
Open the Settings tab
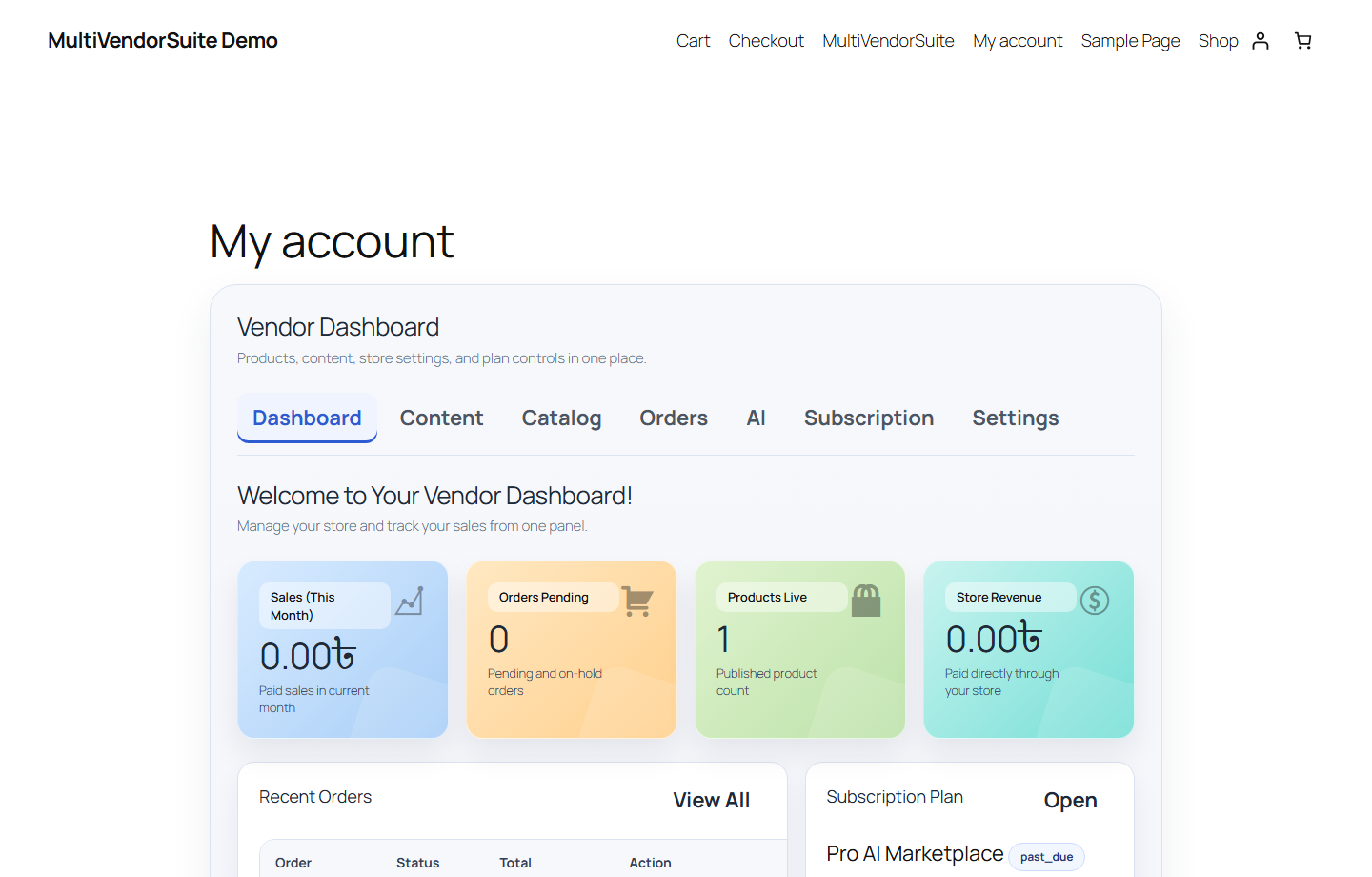[1016, 418]
